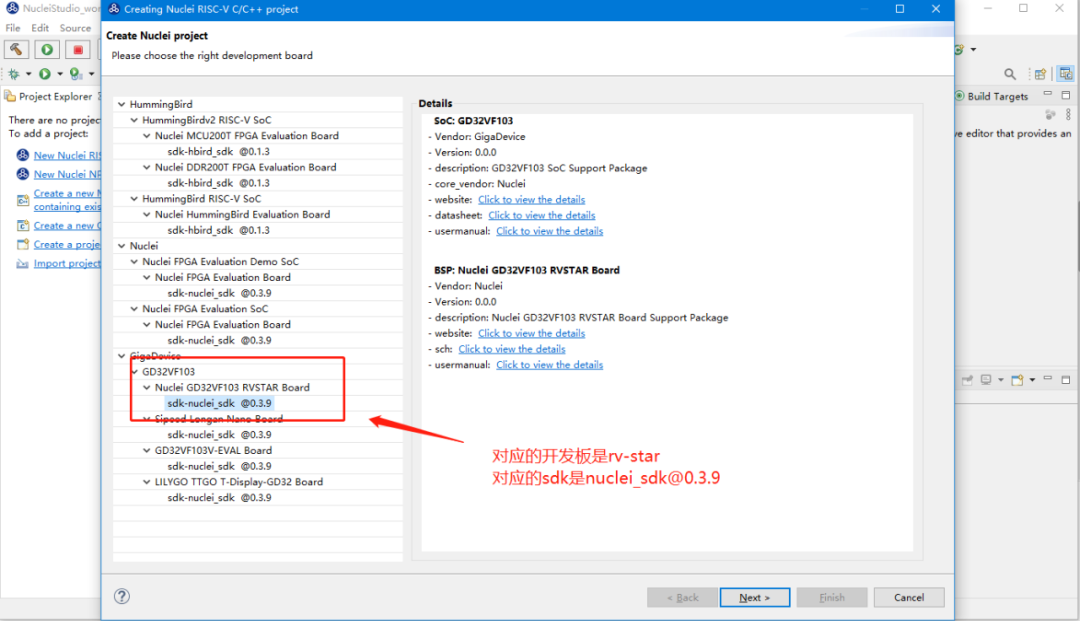The image size is (1080, 621).
Task: Click the C project icon beside 'Create a new C'
Action: coord(23,226)
